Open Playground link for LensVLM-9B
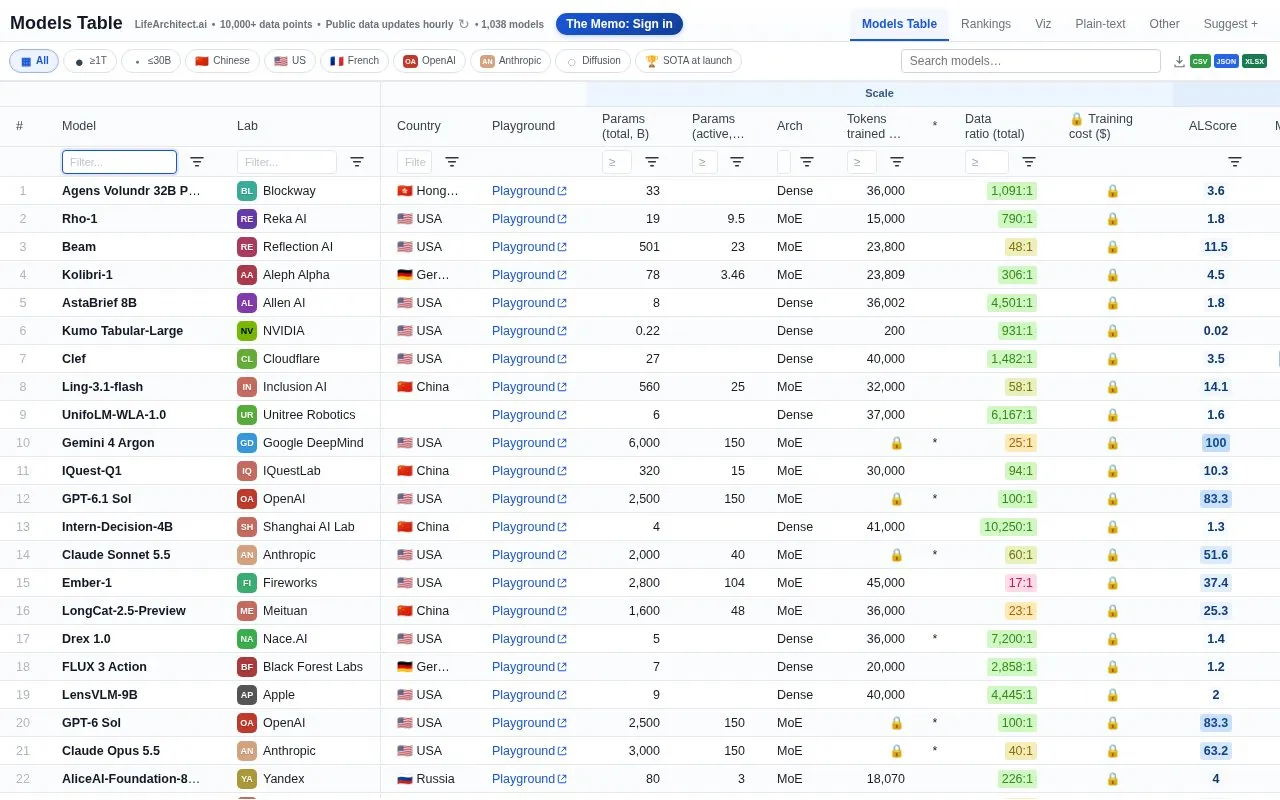The image size is (1280, 800). pos(529,695)
